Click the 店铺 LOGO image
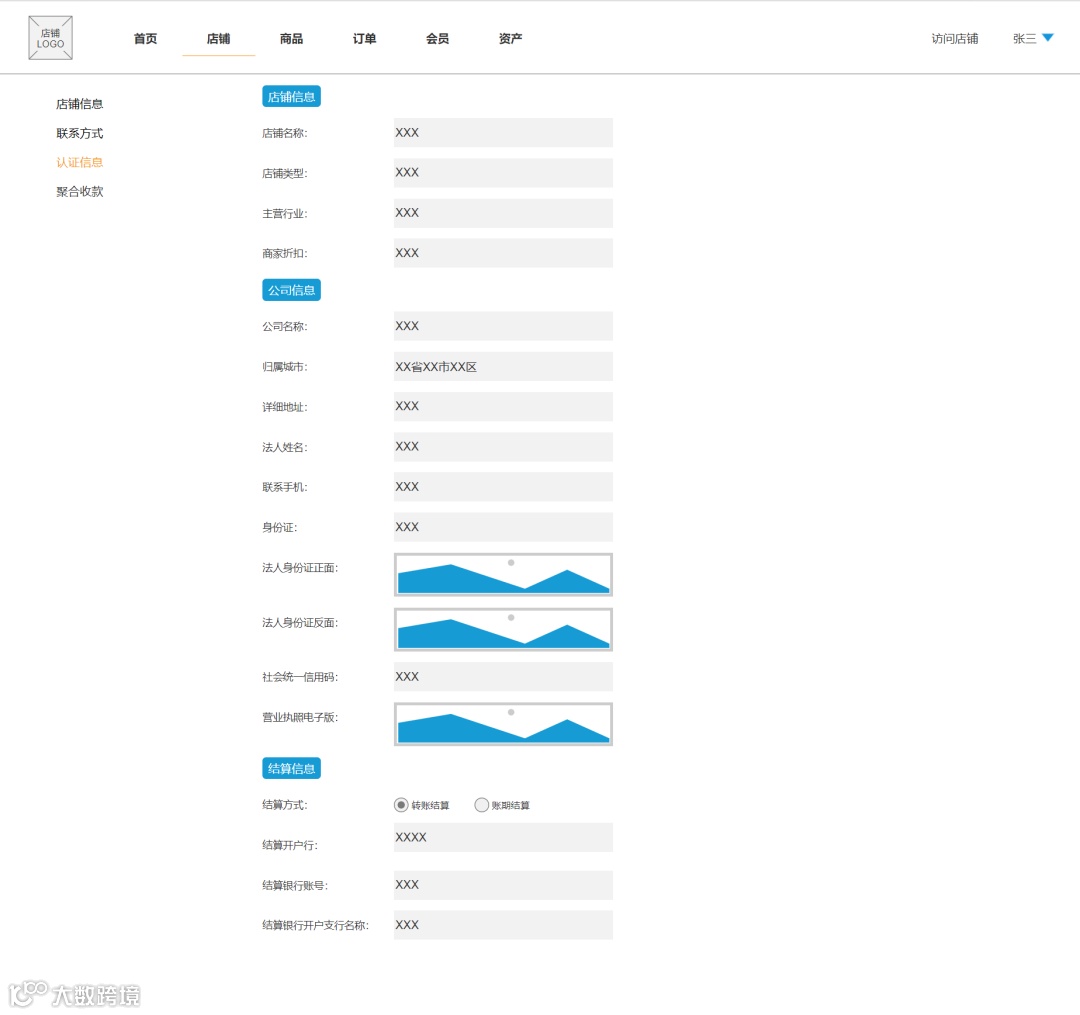 point(50,38)
